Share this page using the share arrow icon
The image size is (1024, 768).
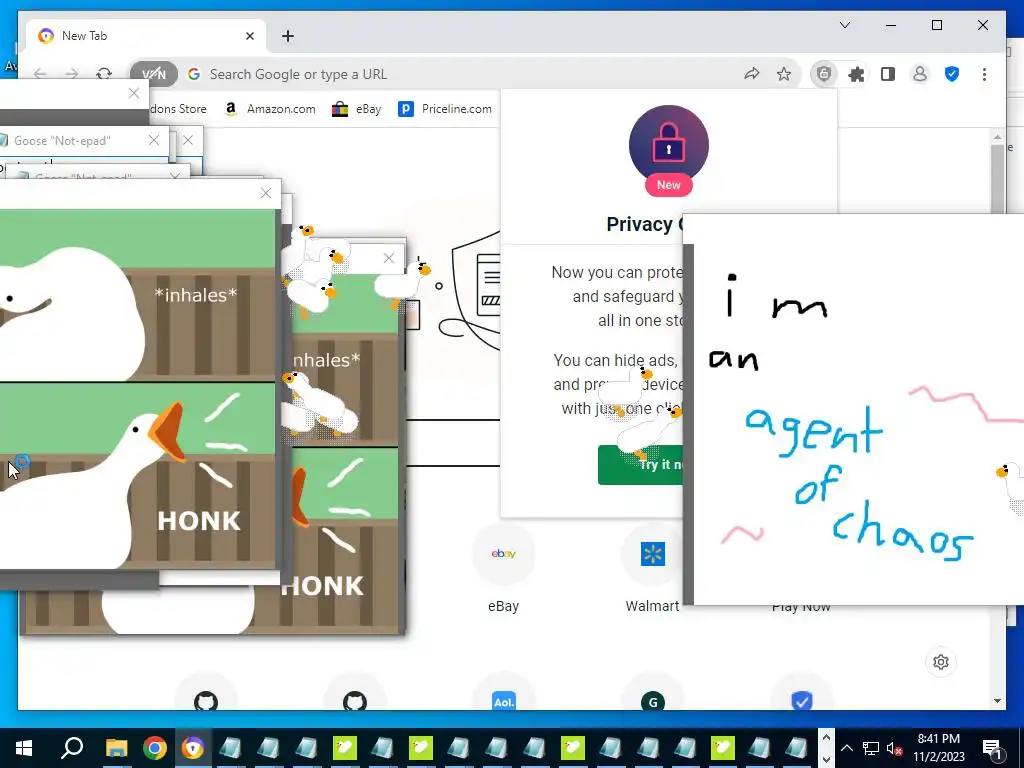752,74
